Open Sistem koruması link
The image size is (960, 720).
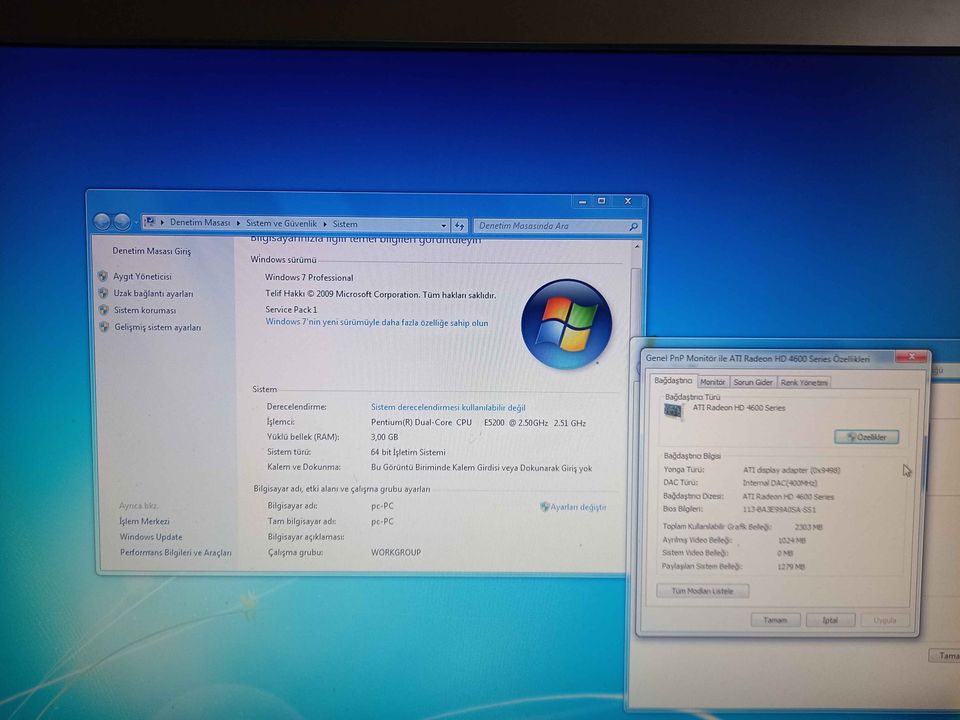pos(144,310)
